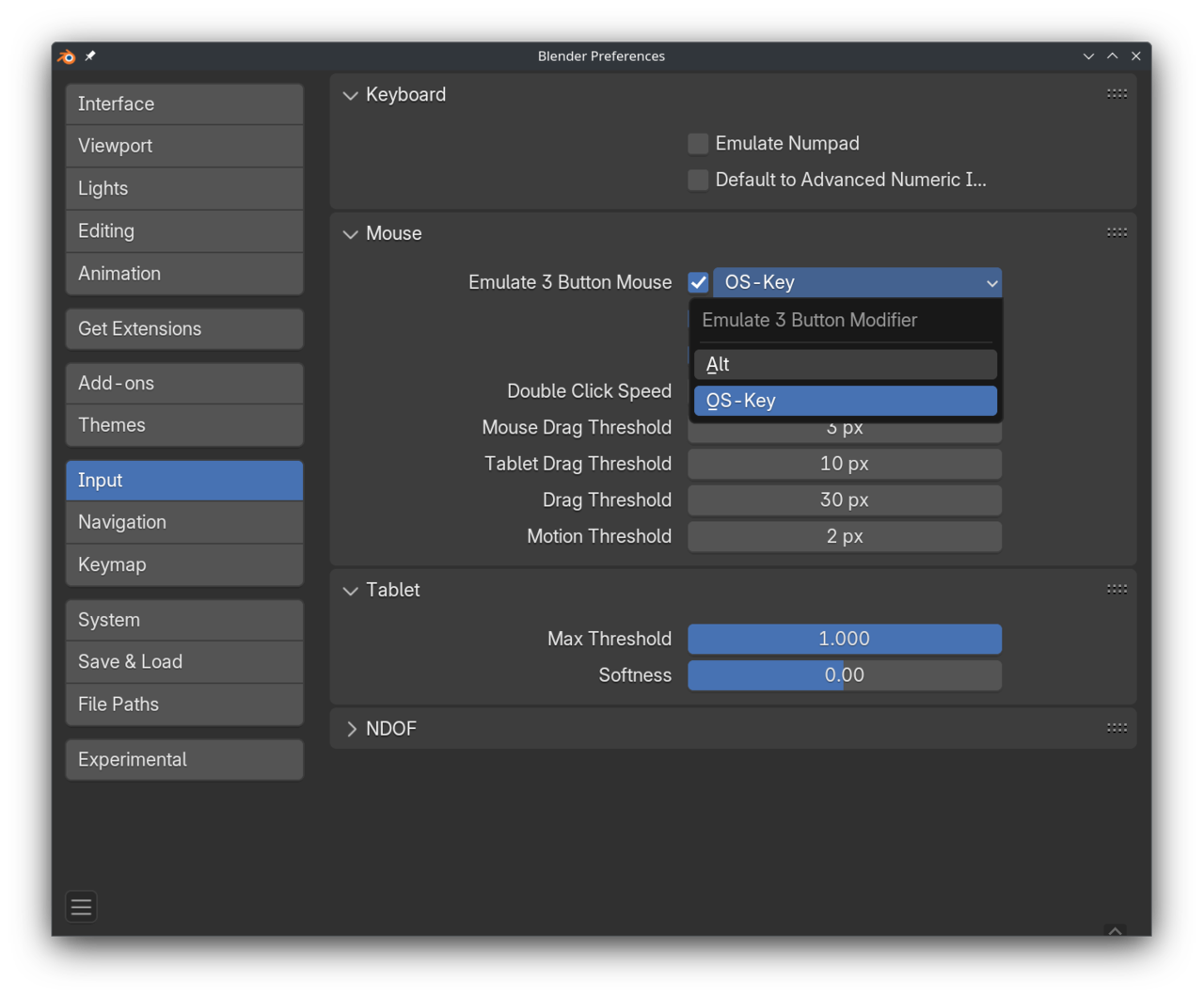
Task: Open the Viewport preferences tab
Action: 184,146
